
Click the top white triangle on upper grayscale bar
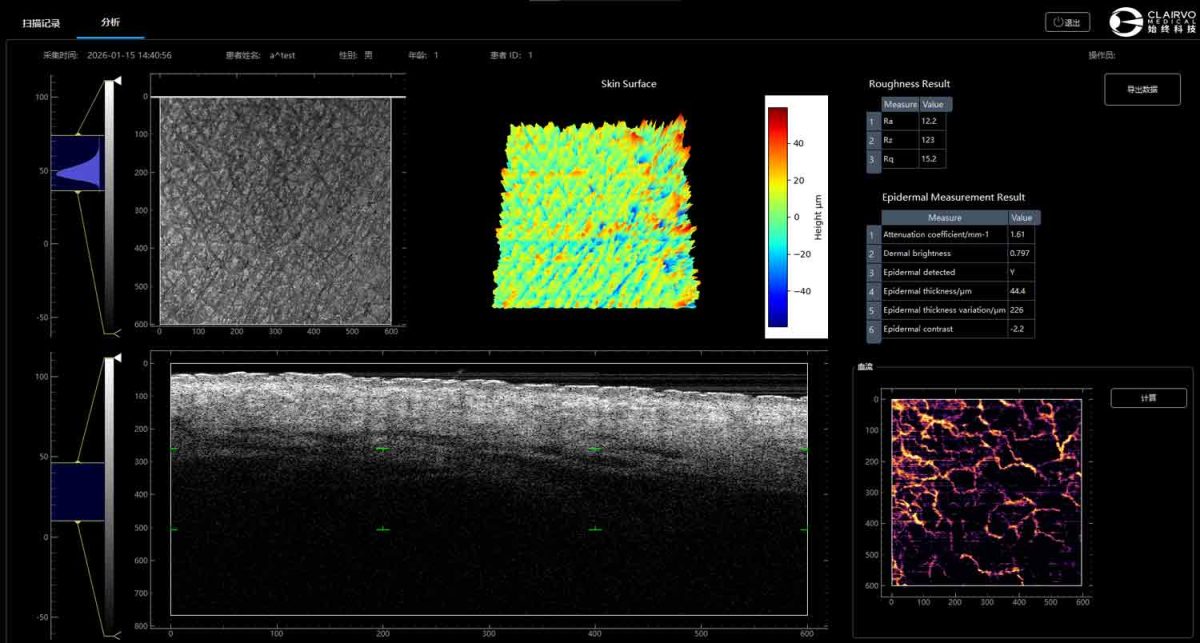pyautogui.click(x=117, y=79)
